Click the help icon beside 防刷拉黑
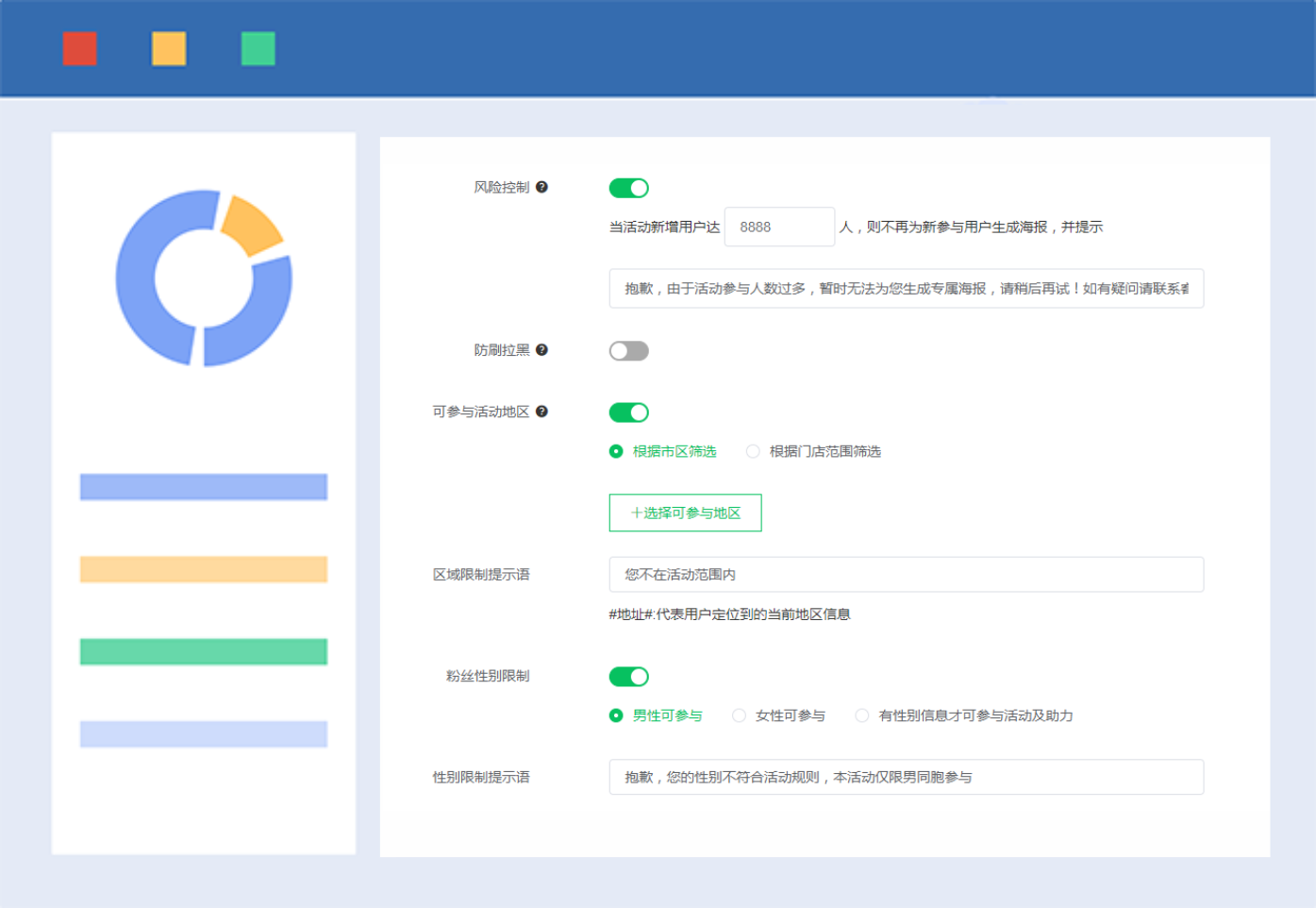 (541, 349)
